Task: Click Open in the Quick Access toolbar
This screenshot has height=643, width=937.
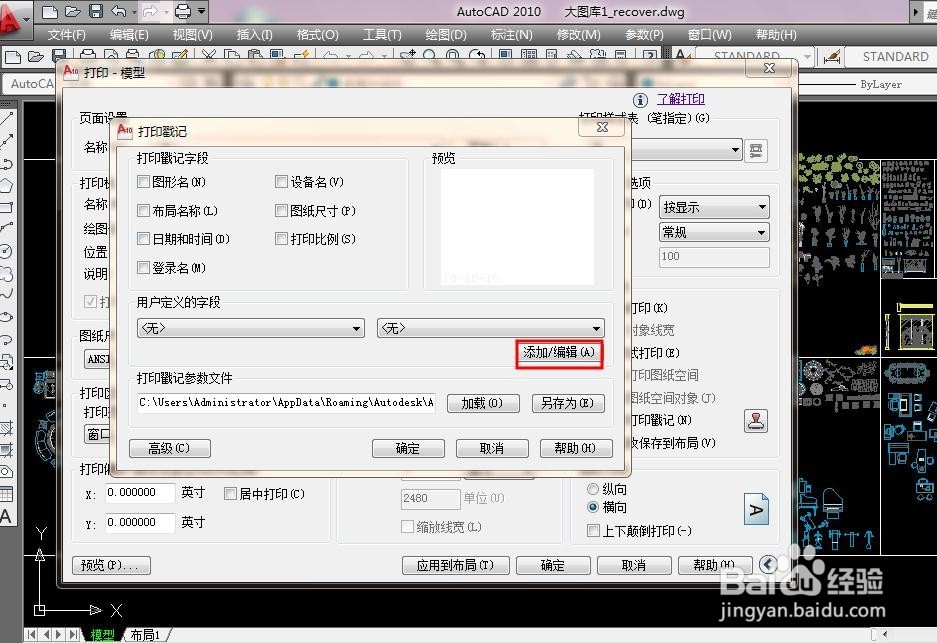Action: [73, 11]
